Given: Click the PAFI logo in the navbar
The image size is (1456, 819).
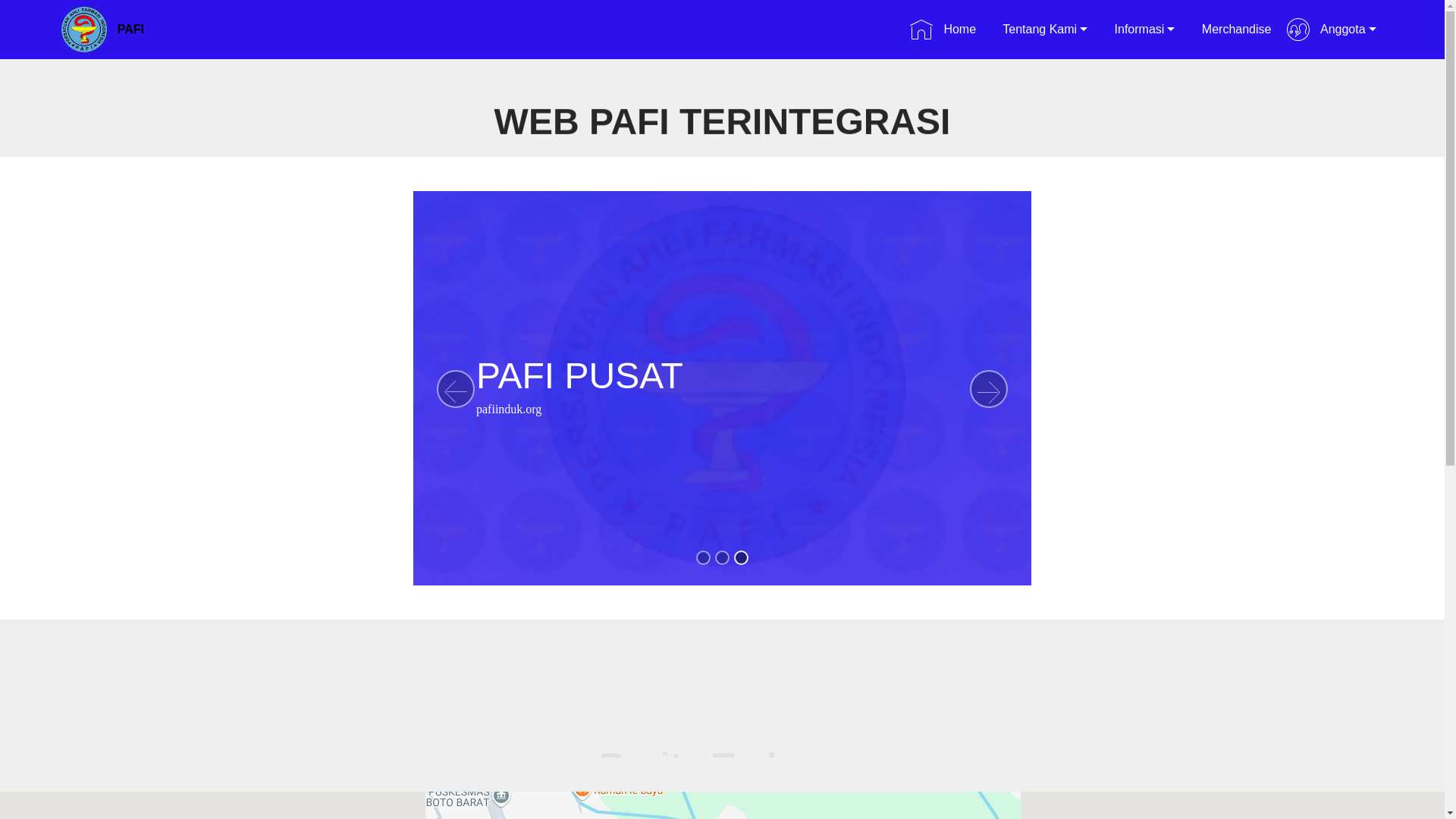Looking at the screenshot, I should pyautogui.click(x=84, y=30).
